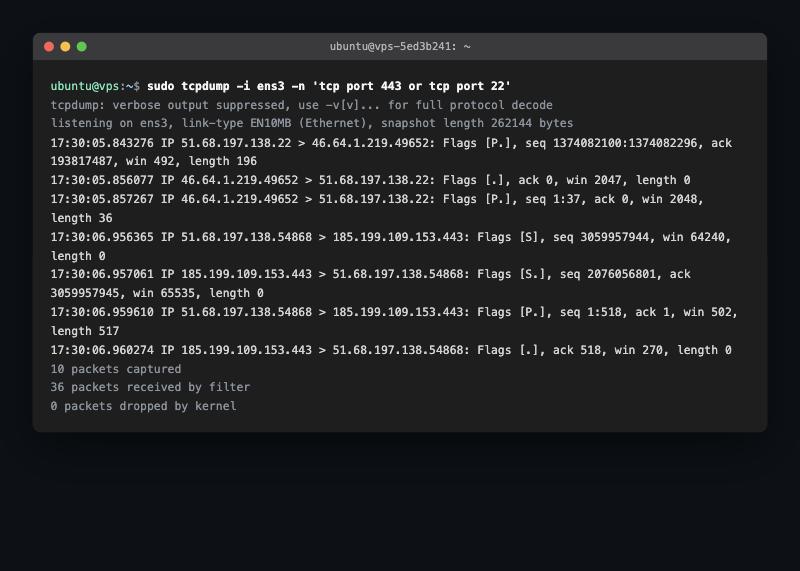The height and width of the screenshot is (571, 800).
Task: Click the yellow minimize window button
Action: pos(65,47)
